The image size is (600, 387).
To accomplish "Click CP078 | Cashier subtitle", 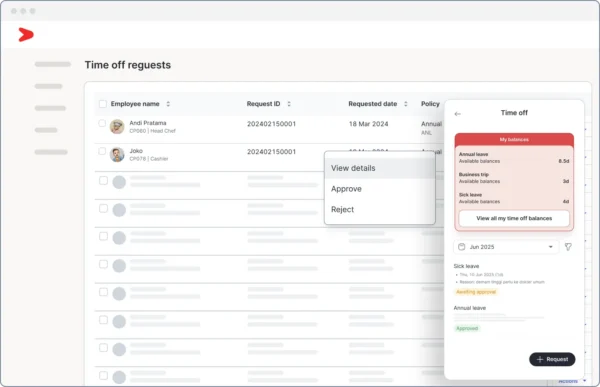I will (148, 159).
